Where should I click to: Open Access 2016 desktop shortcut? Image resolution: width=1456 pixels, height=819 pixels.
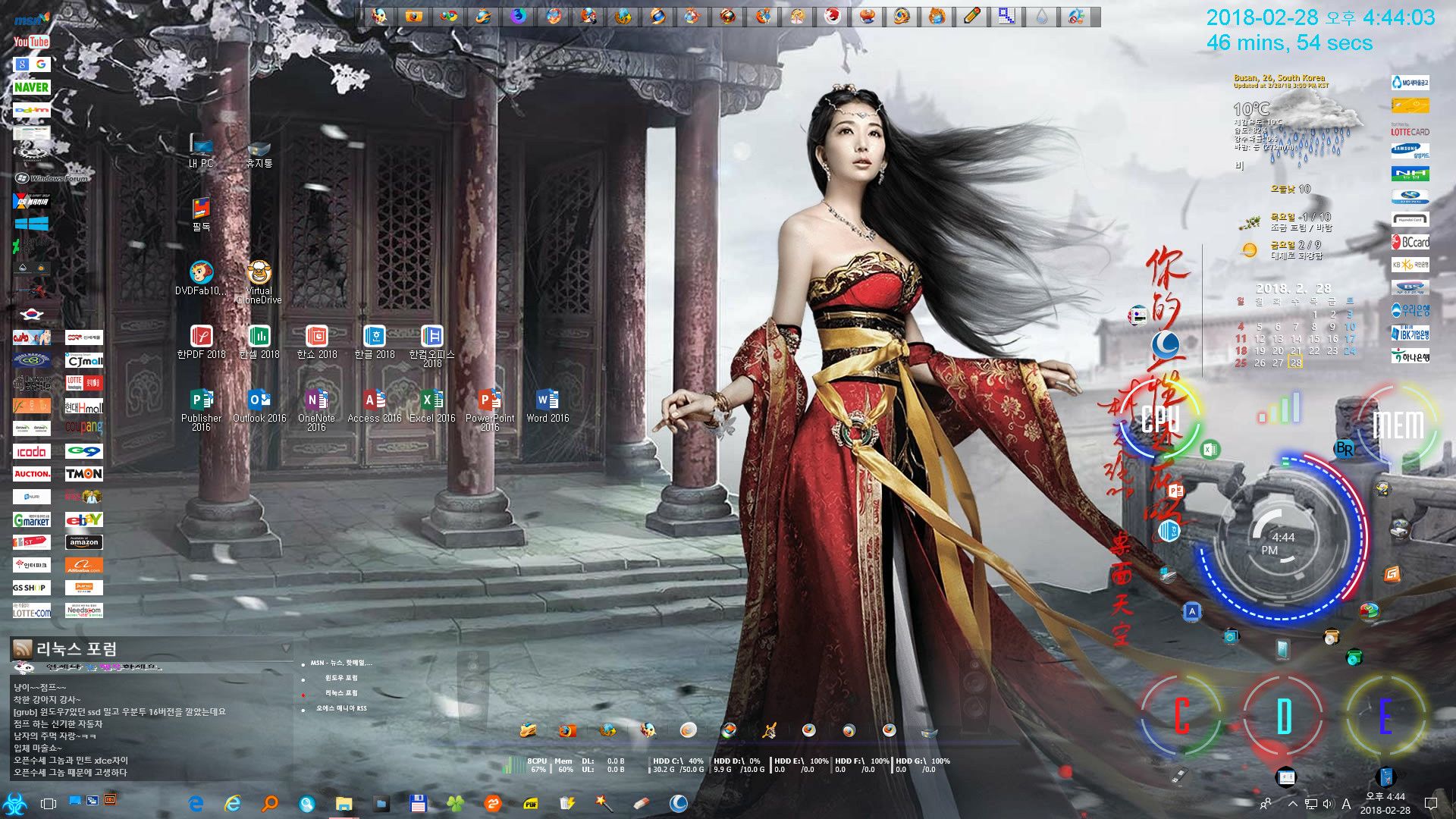click(x=375, y=405)
